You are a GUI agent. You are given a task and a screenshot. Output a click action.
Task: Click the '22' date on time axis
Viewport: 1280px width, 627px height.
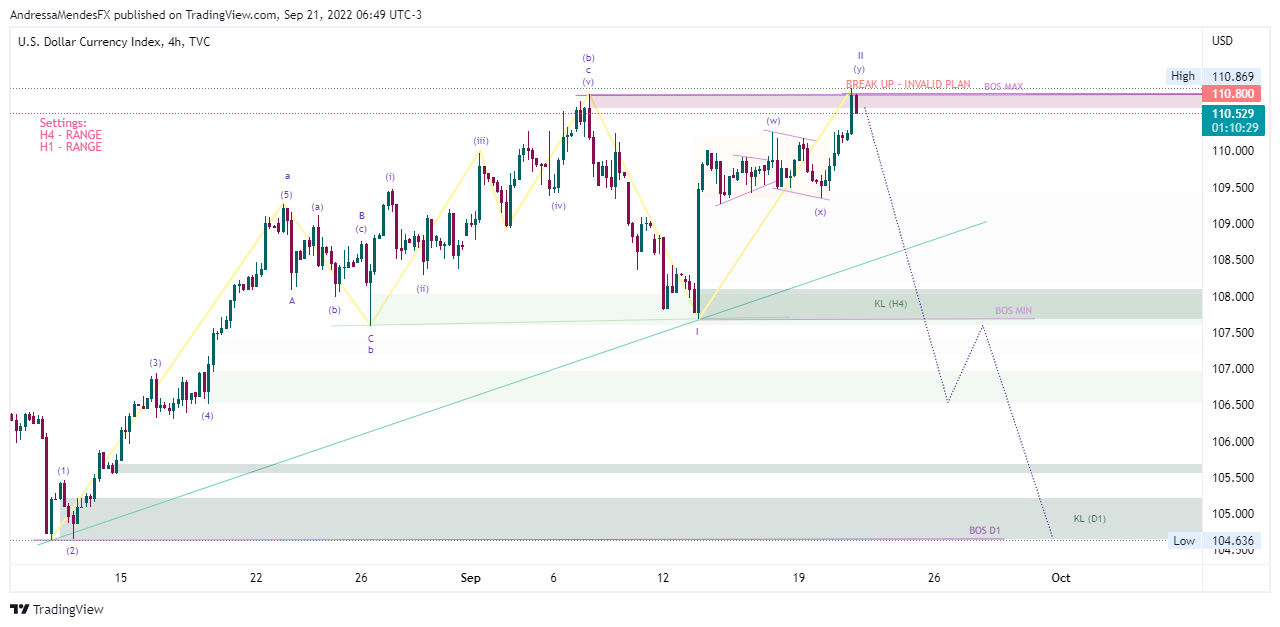click(256, 578)
